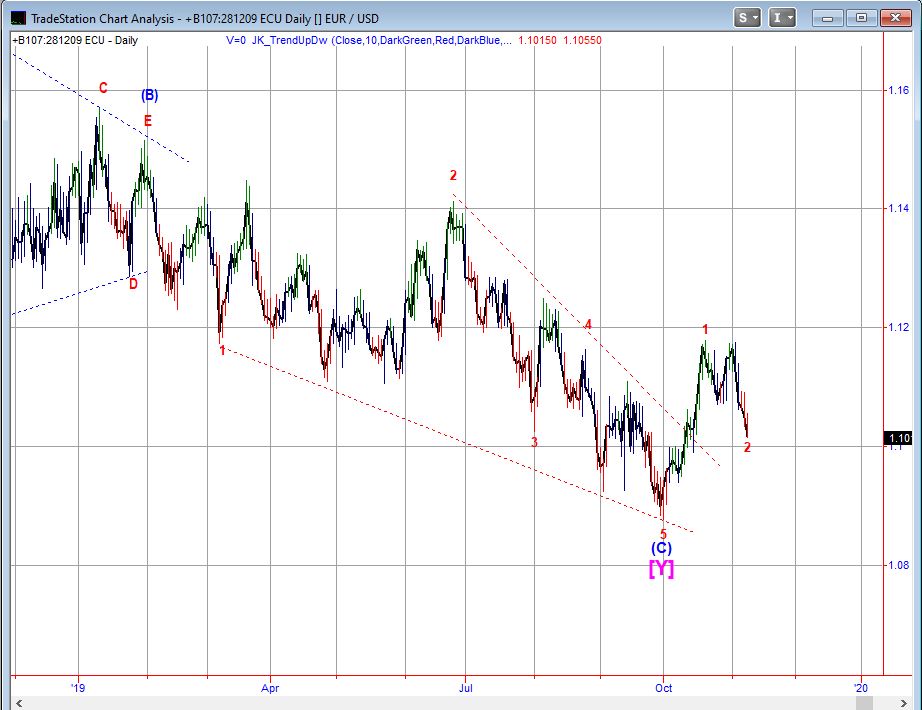
Task: Select the magenta [Y] wave label
Action: coord(662,568)
